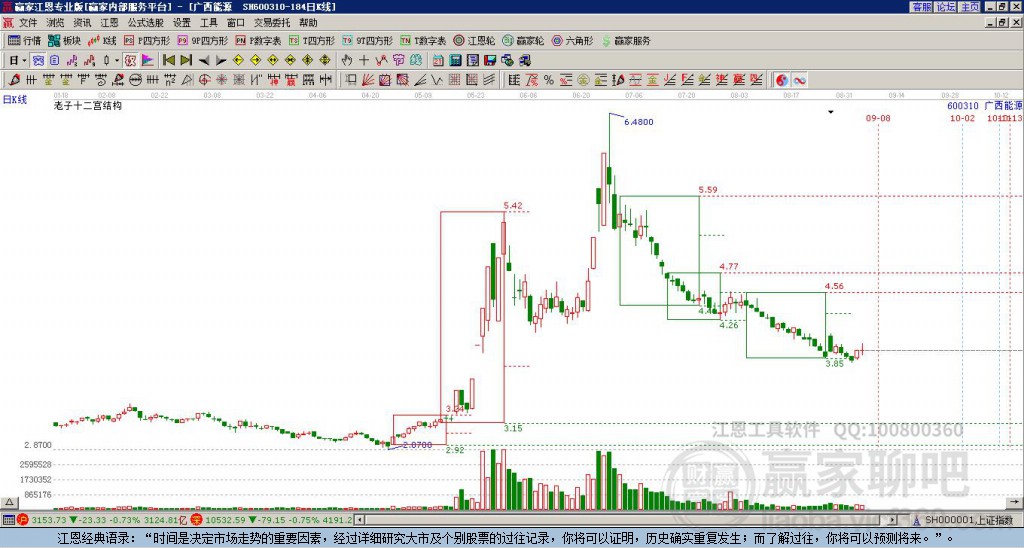The height and width of the screenshot is (548, 1024).
Task: Click the red 沪 index icon in status bar
Action: [x=24, y=520]
